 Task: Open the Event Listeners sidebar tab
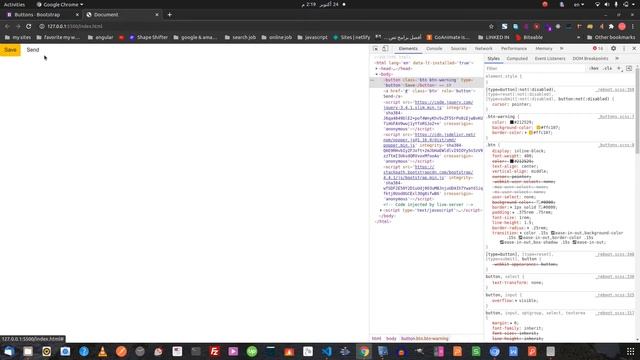click(x=550, y=58)
